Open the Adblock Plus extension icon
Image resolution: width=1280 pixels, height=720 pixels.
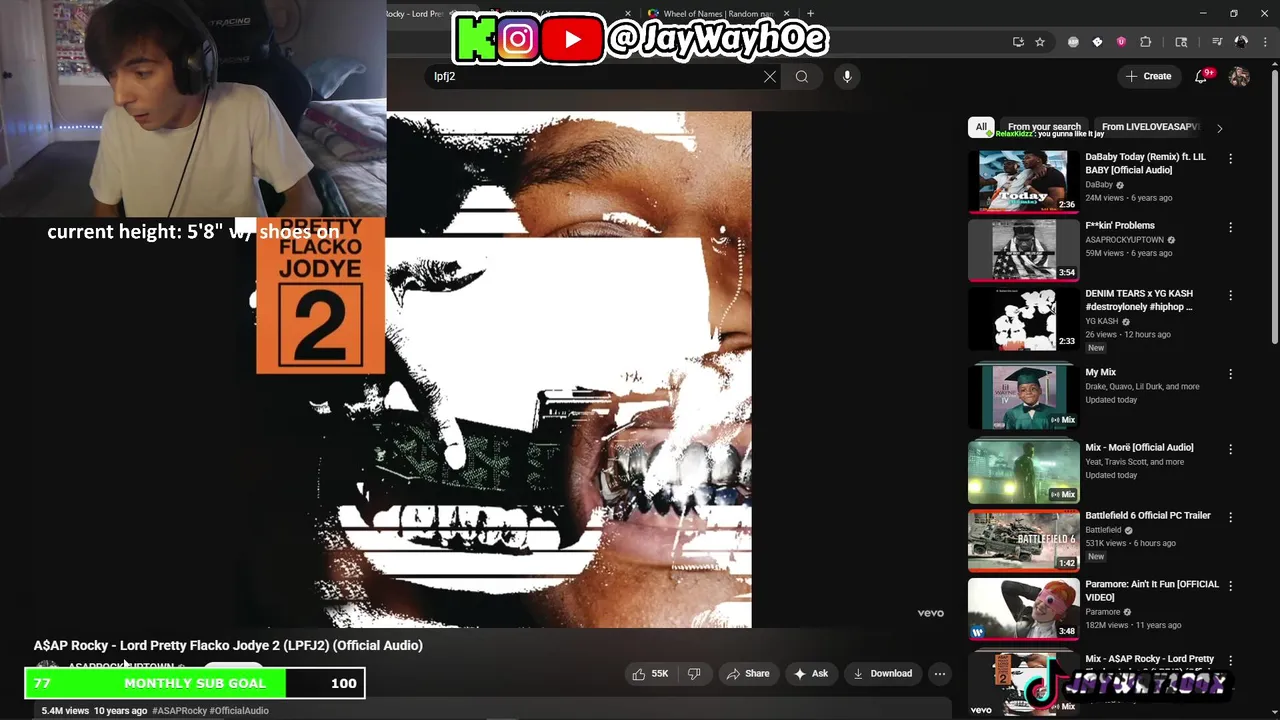[1073, 42]
